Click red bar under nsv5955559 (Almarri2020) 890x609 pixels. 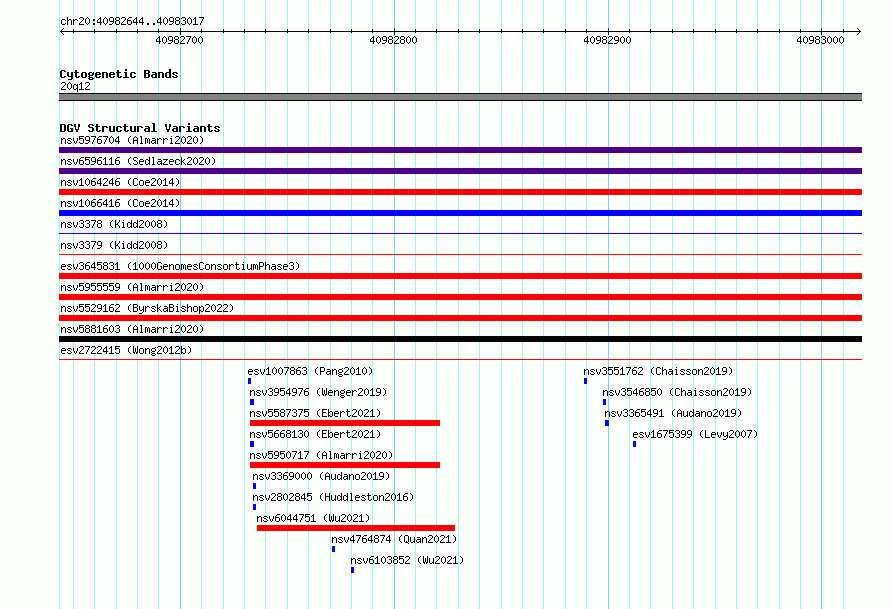tap(460, 297)
